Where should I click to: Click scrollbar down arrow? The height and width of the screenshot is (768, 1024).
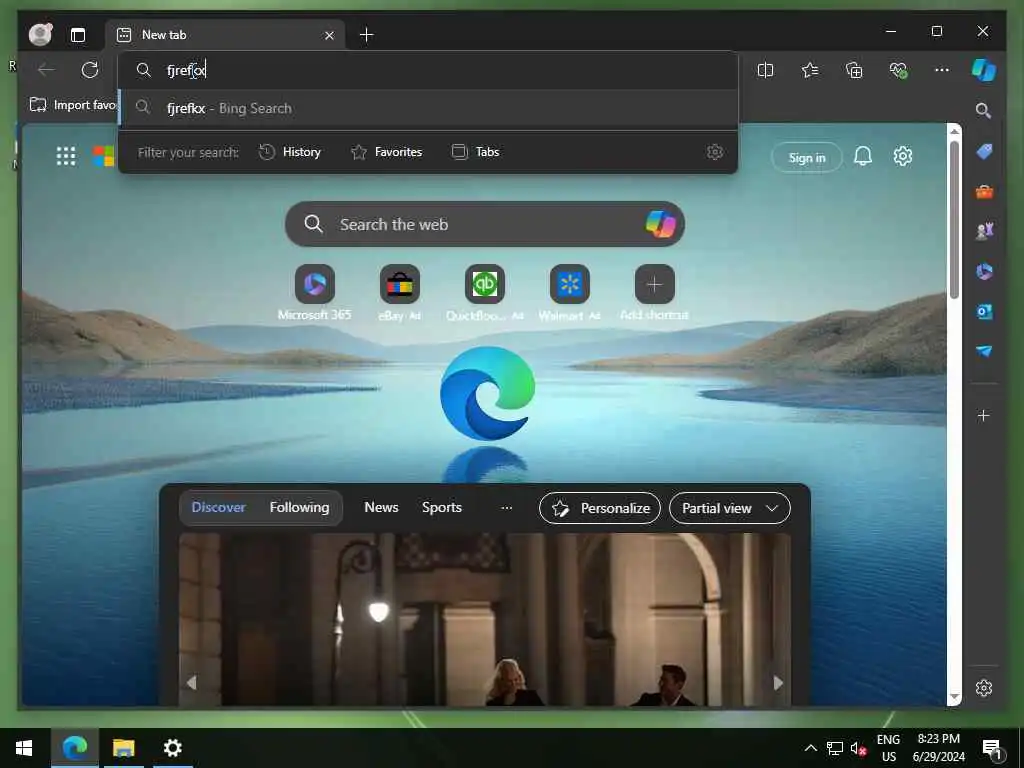pyautogui.click(x=954, y=697)
